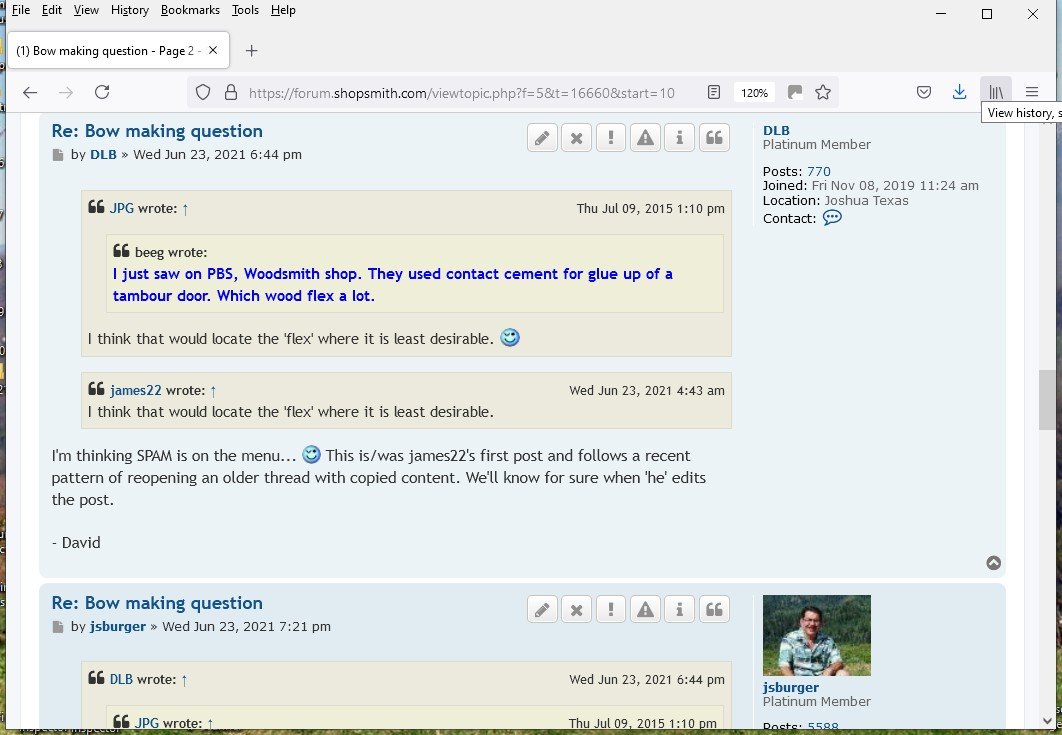Jump to james22's quoted post arrow
Screen dimensions: 1062x735
pyautogui.click(x=213, y=391)
